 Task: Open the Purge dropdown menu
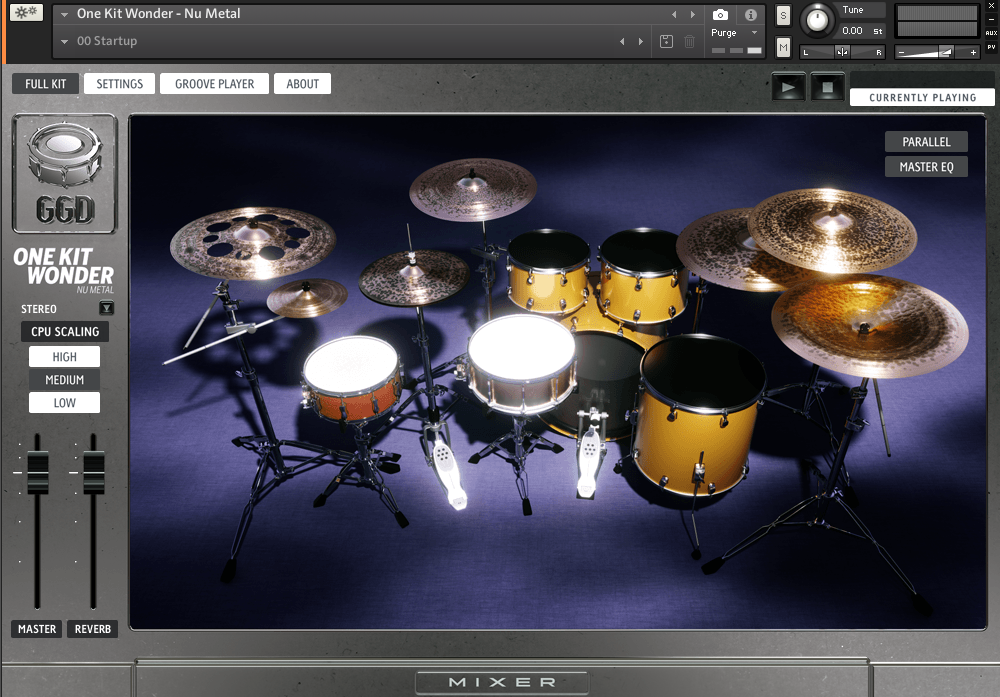click(734, 33)
